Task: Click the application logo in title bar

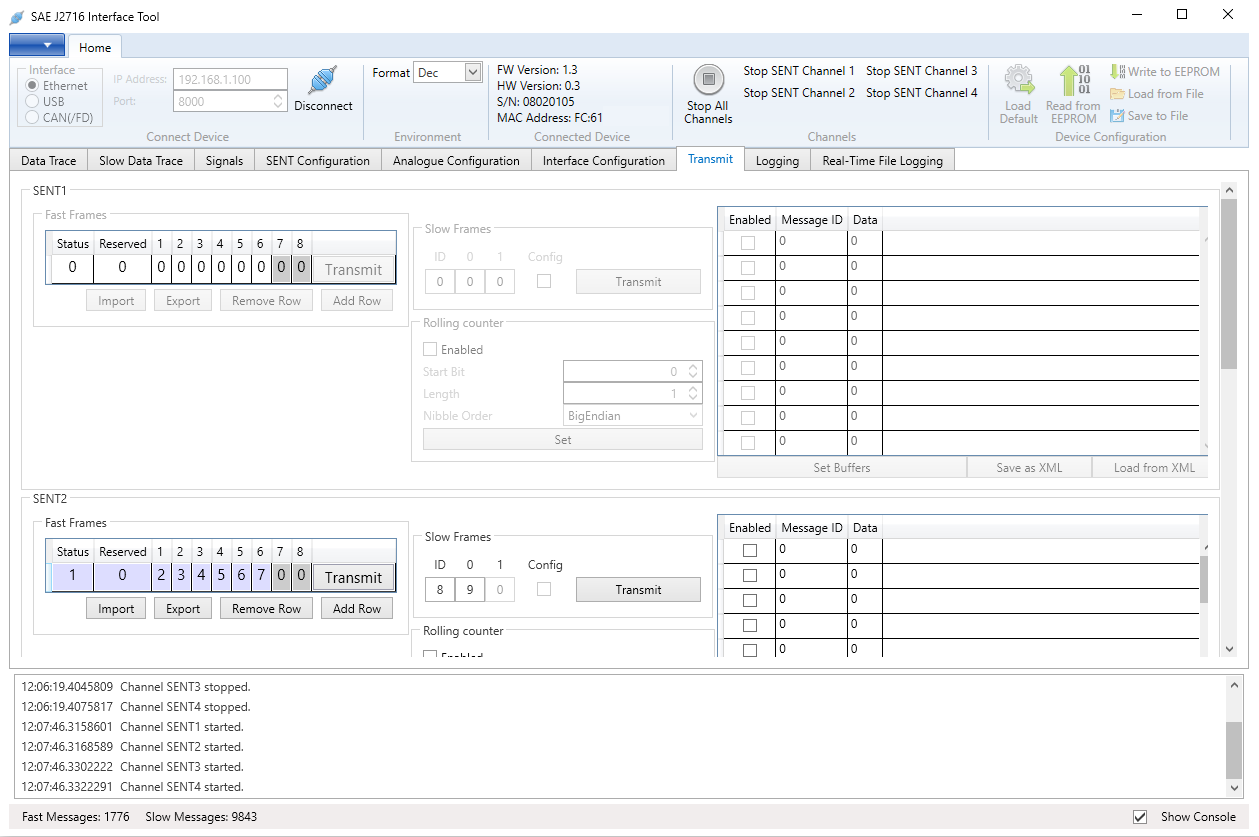Action: click(17, 16)
